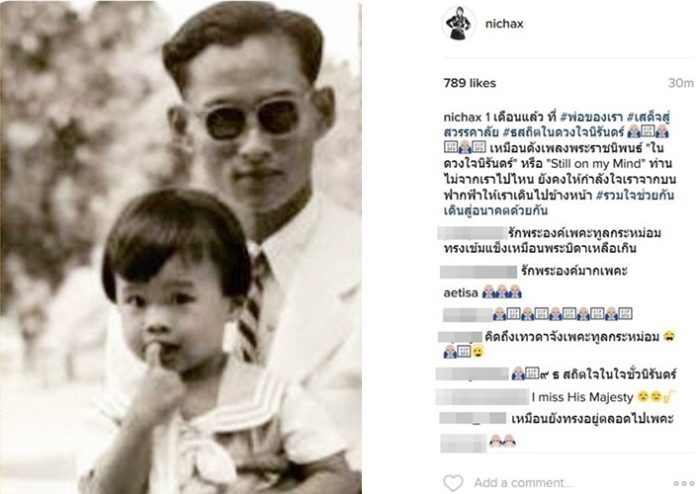Open the 789 likes list
Viewport: 696px width, 494px height.
[x=470, y=83]
